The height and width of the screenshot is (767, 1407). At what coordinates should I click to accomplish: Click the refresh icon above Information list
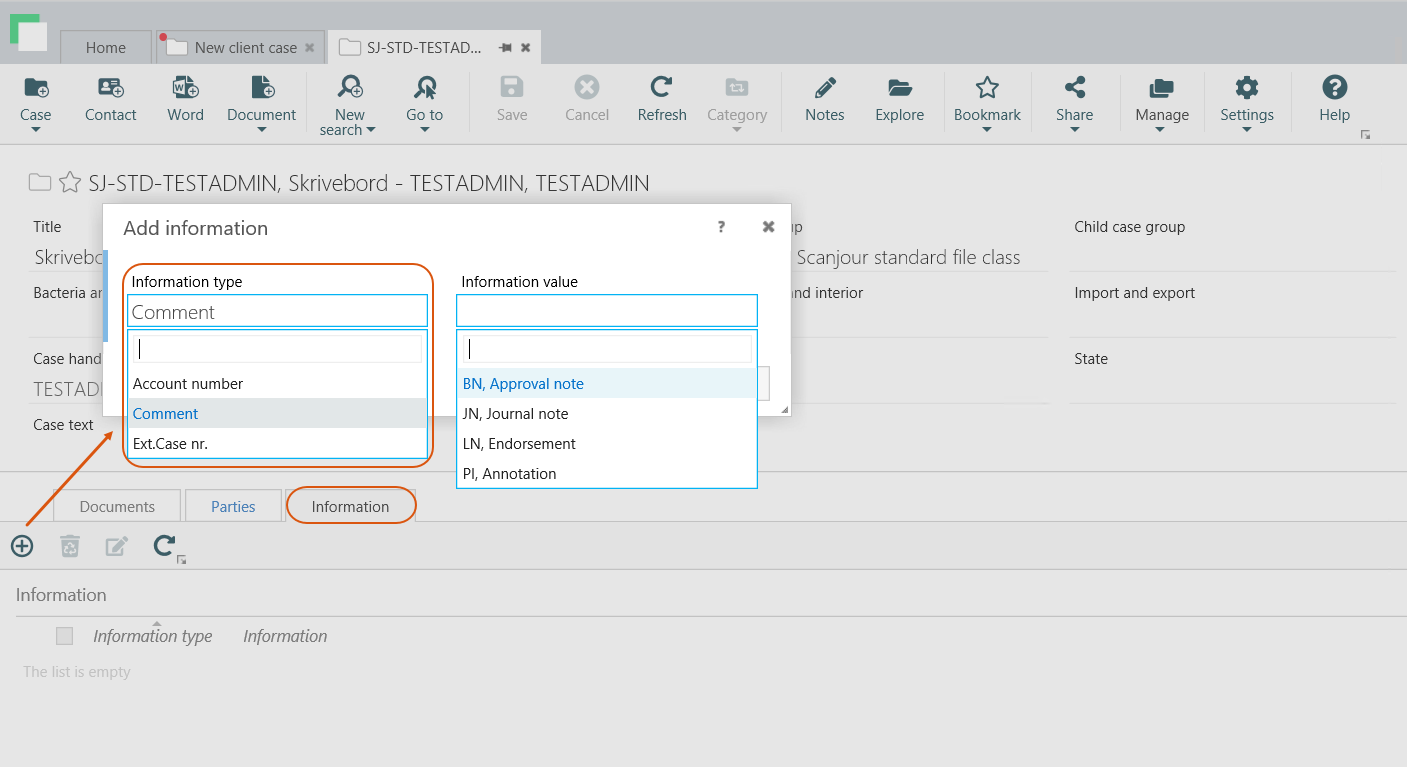pyautogui.click(x=164, y=546)
